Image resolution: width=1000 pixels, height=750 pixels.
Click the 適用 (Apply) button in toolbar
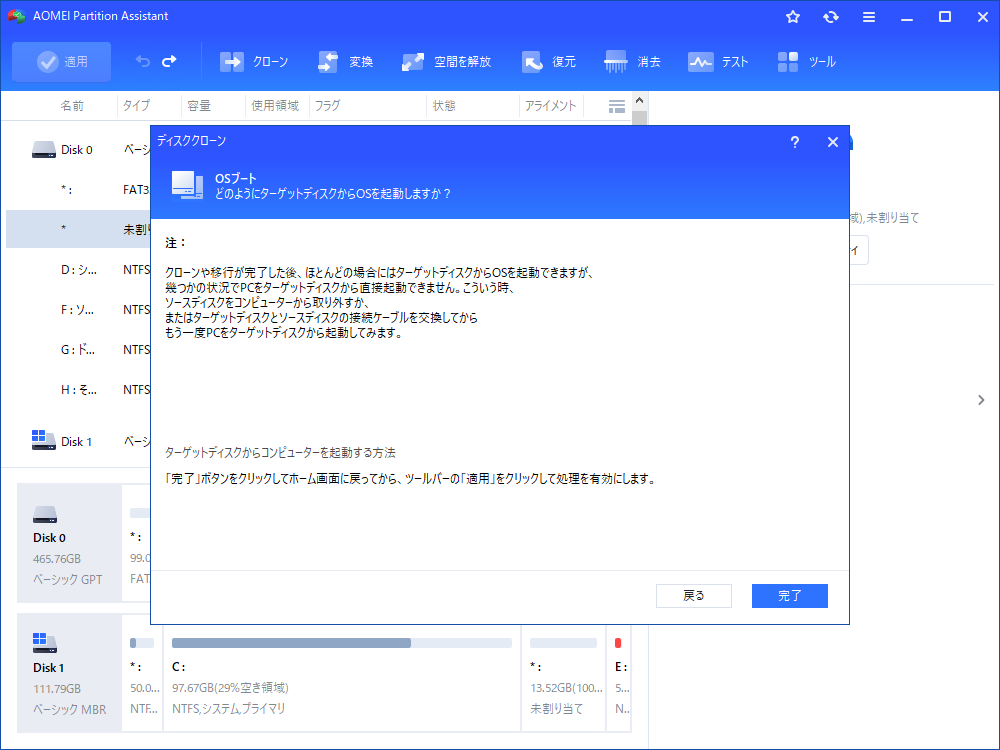tap(61, 62)
